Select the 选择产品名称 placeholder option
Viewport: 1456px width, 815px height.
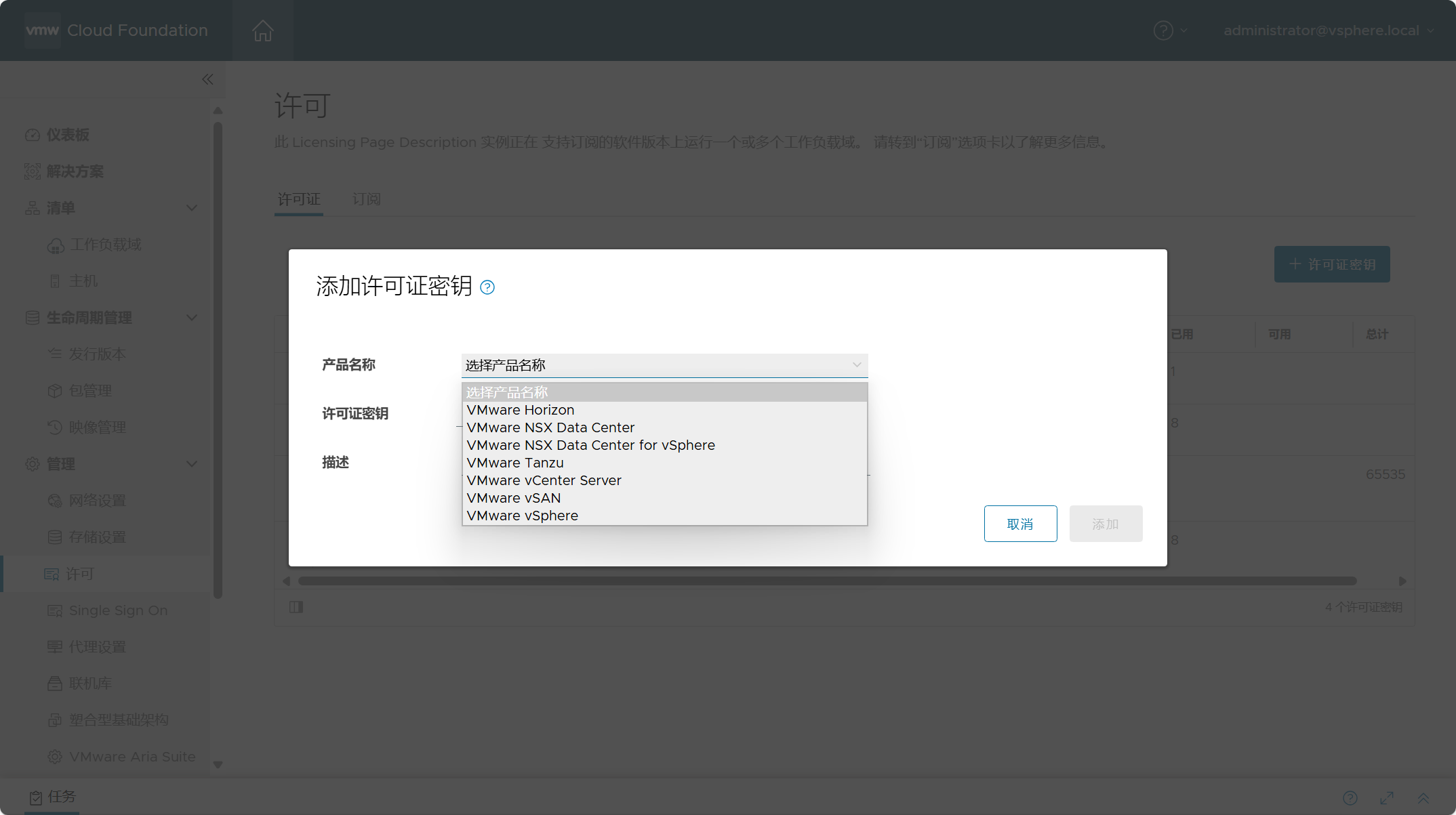pos(664,392)
